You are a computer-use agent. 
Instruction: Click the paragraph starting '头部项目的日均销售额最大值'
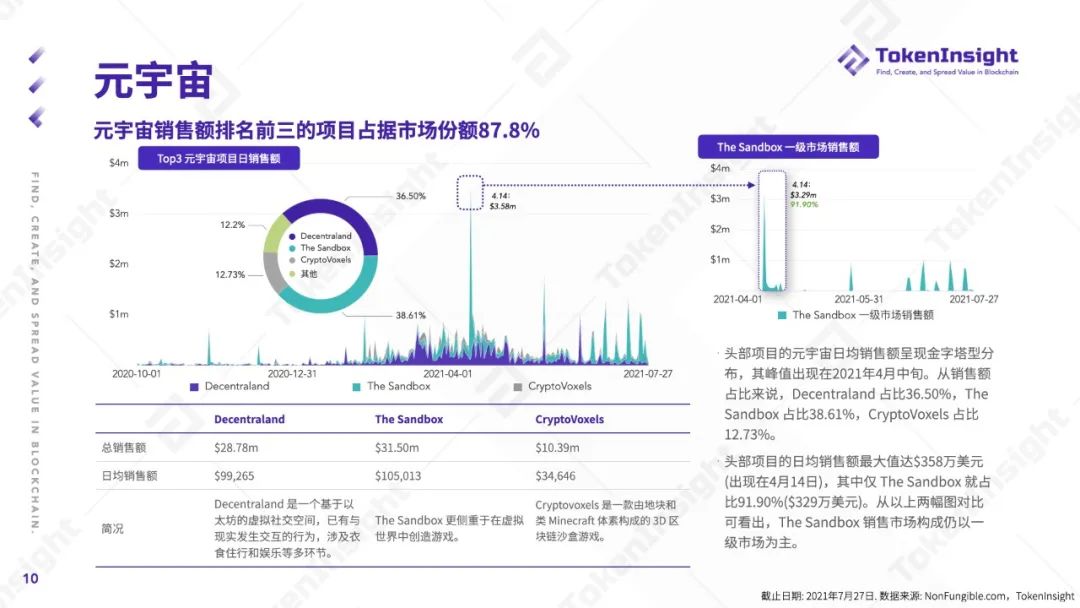(858, 502)
